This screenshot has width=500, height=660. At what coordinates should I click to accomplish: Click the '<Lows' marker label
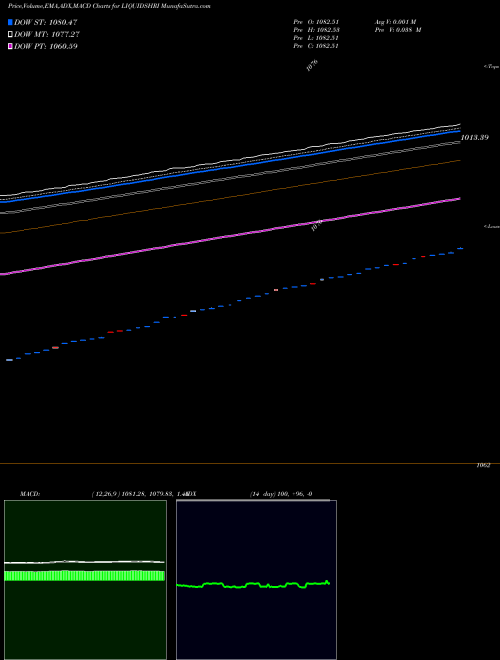(492, 226)
